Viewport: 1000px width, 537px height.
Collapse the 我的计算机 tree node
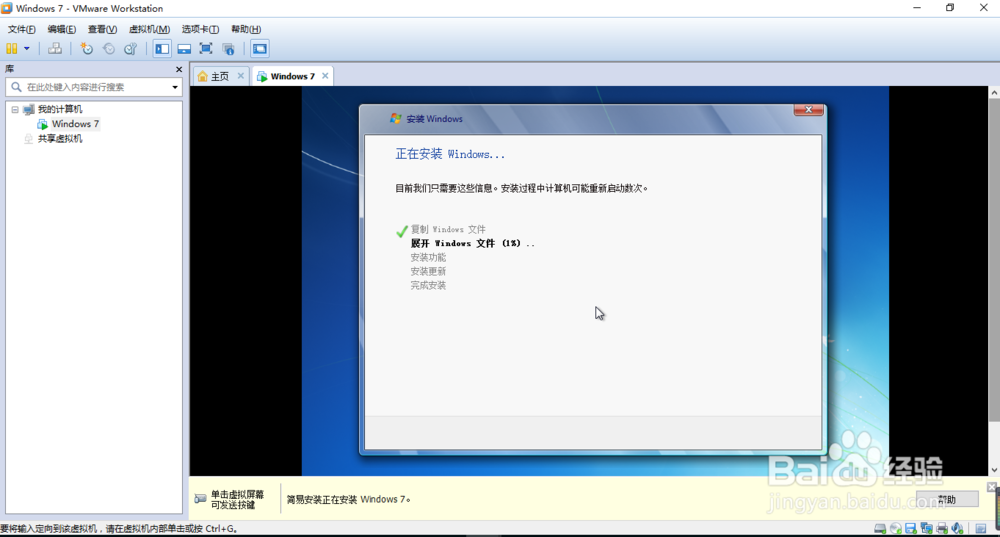15,110
